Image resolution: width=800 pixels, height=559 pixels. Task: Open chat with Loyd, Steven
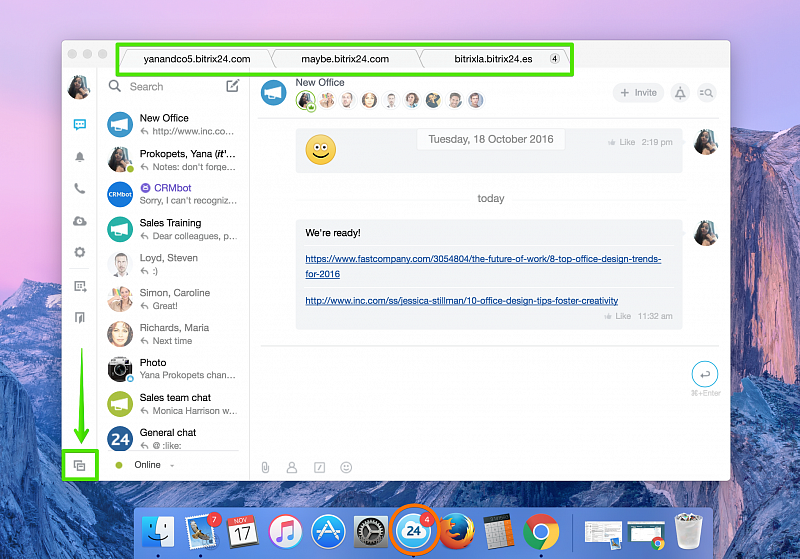coord(173,264)
